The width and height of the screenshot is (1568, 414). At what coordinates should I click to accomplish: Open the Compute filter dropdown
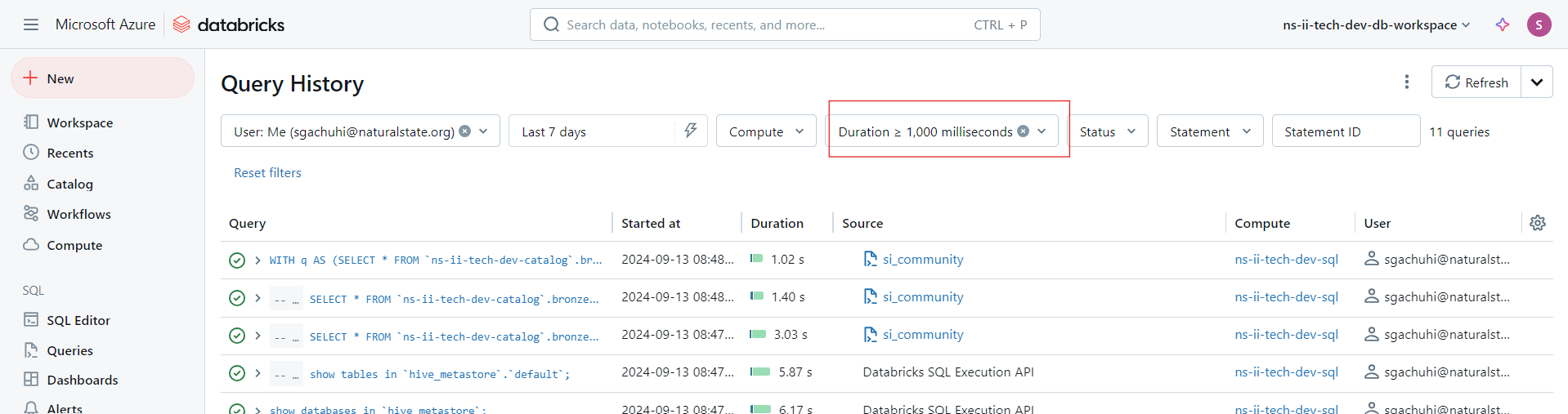click(x=766, y=131)
